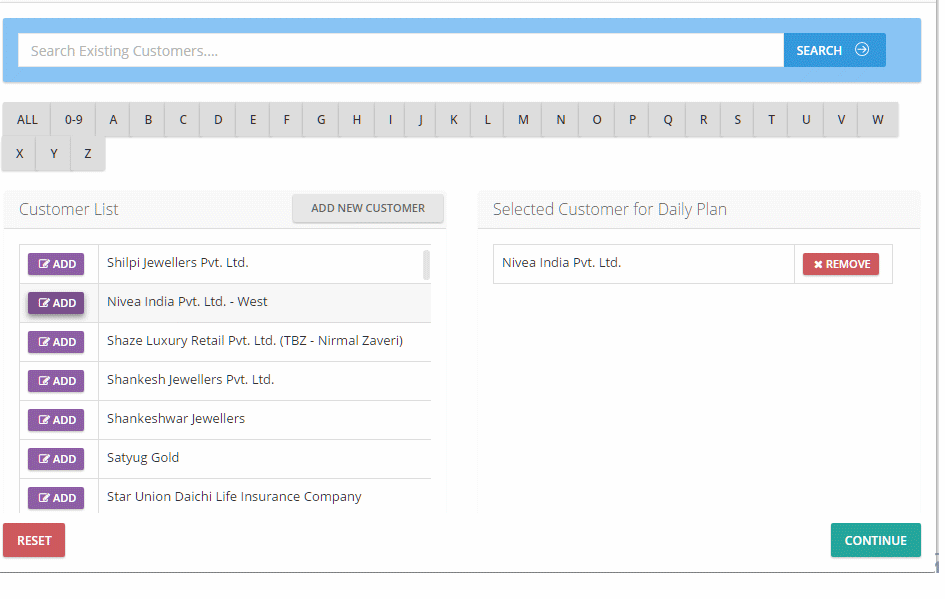Choose letter H filter
The height and width of the screenshot is (599, 945).
(357, 119)
